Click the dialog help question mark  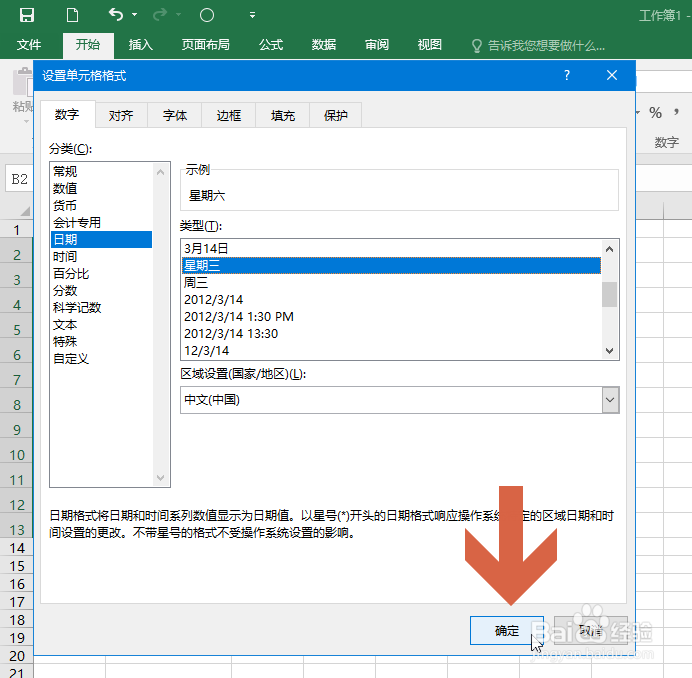point(567,75)
